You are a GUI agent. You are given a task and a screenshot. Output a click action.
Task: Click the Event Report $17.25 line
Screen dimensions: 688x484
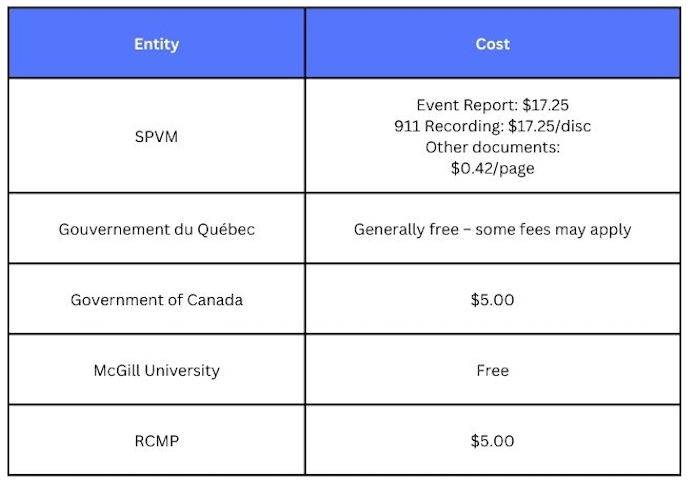[493, 105]
